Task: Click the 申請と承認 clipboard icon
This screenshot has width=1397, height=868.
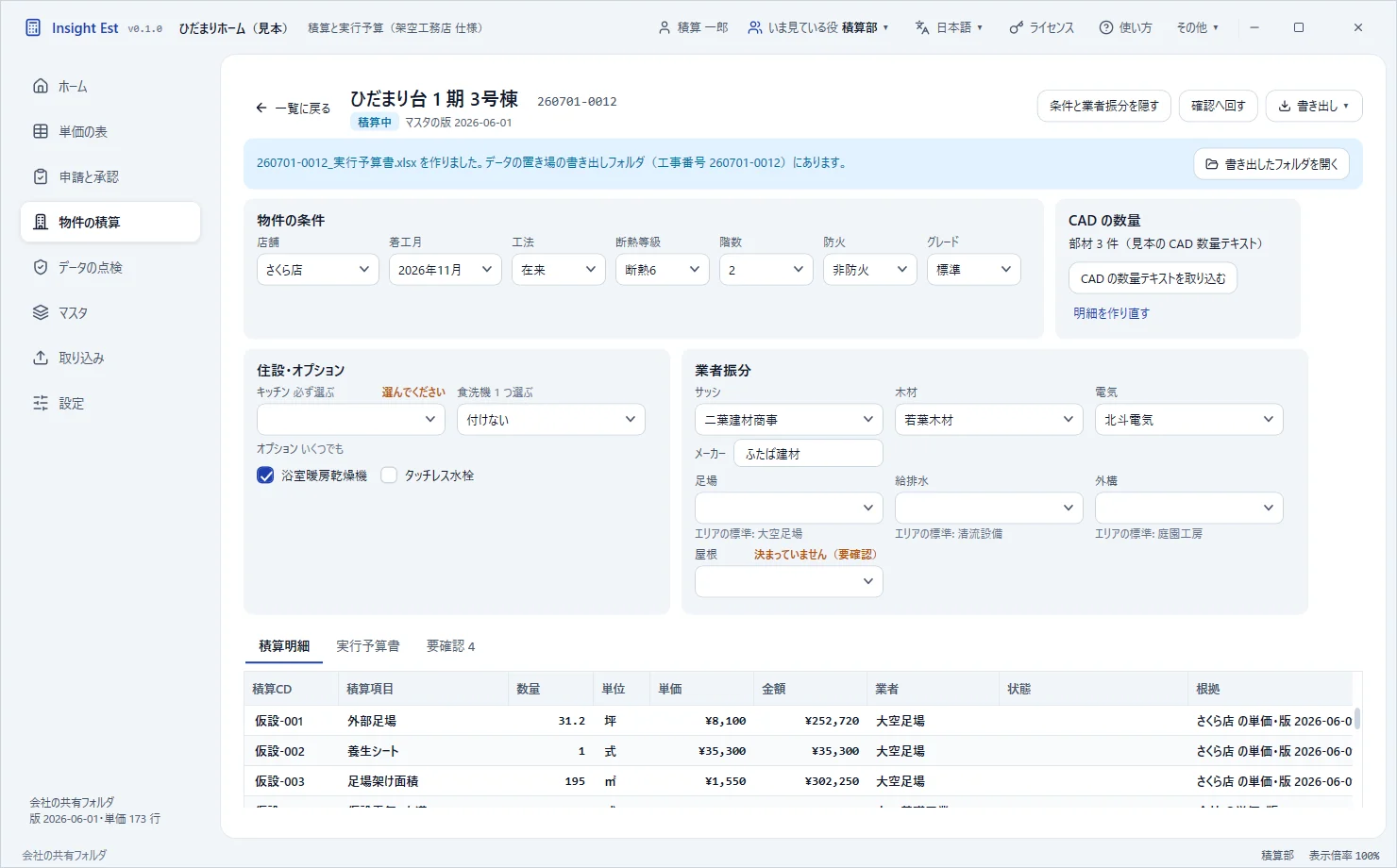Action: tap(41, 176)
